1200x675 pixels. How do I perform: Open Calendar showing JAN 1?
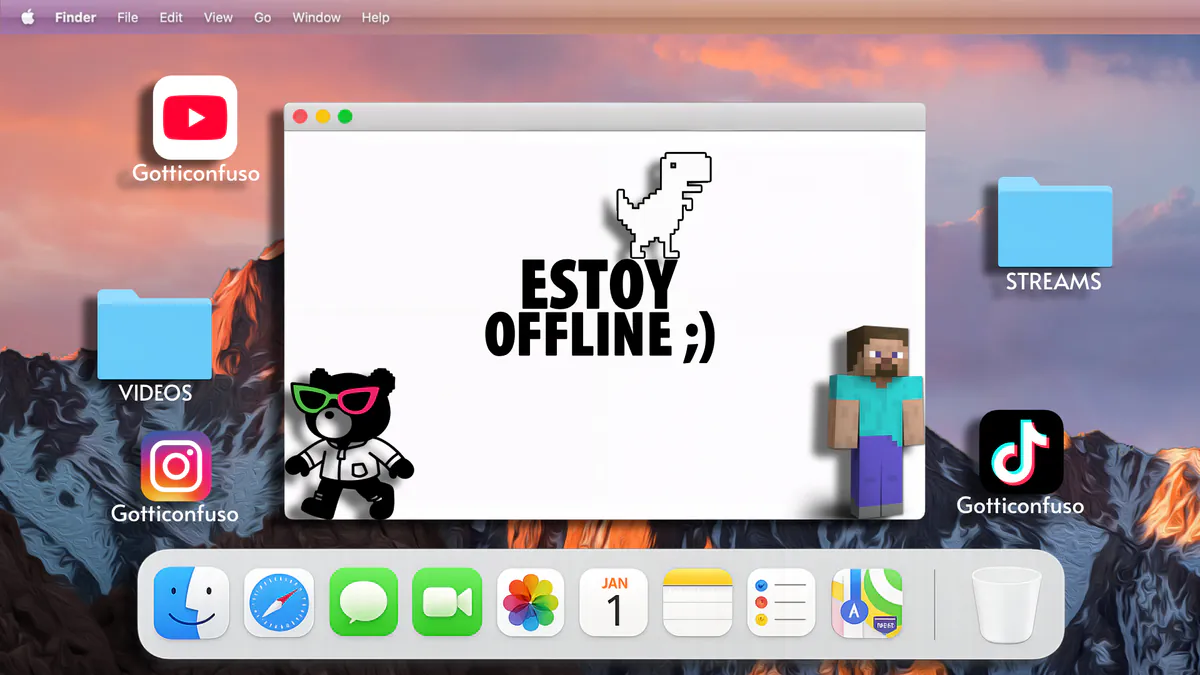coord(615,604)
